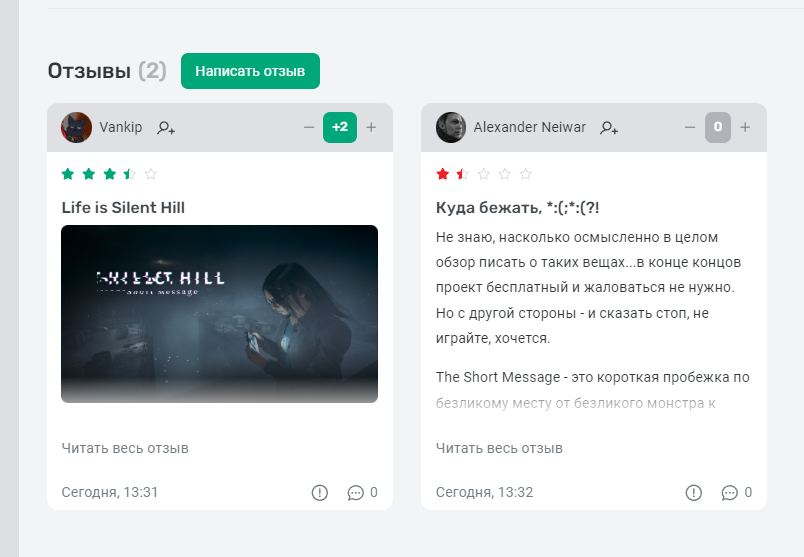
Task: Open comments on Alexander Neiwar's review
Action: click(x=737, y=492)
